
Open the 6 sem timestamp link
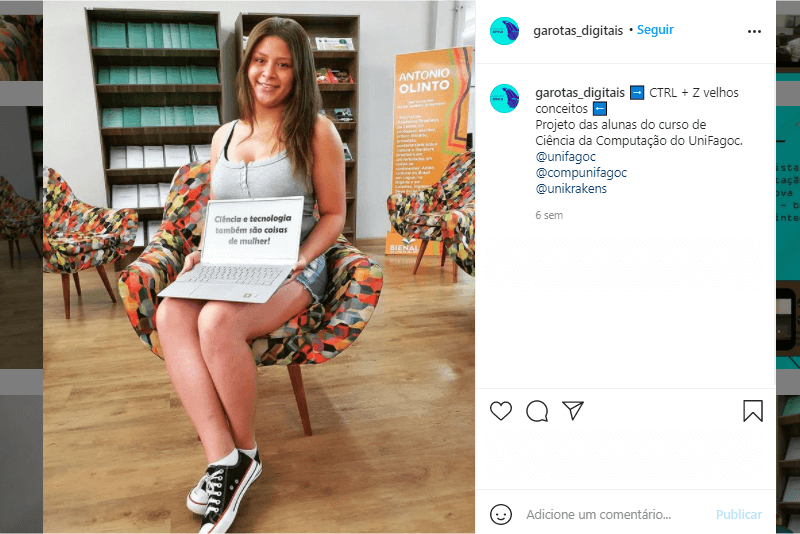[x=549, y=215]
